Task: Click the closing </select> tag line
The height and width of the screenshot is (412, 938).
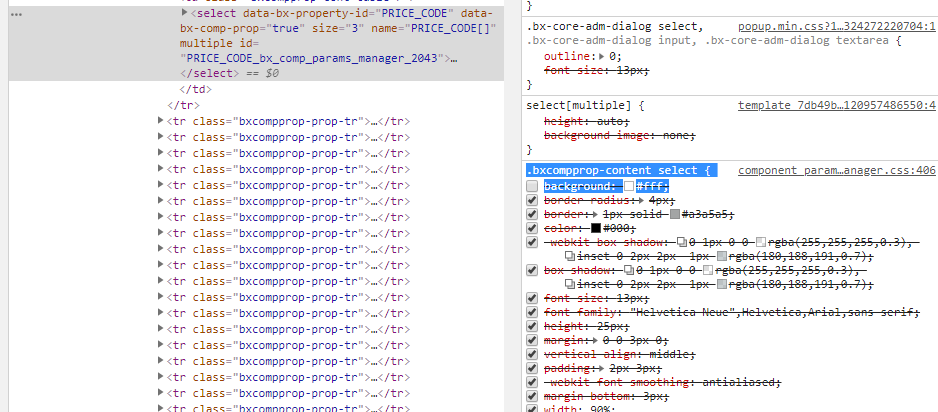Action: click(x=209, y=73)
